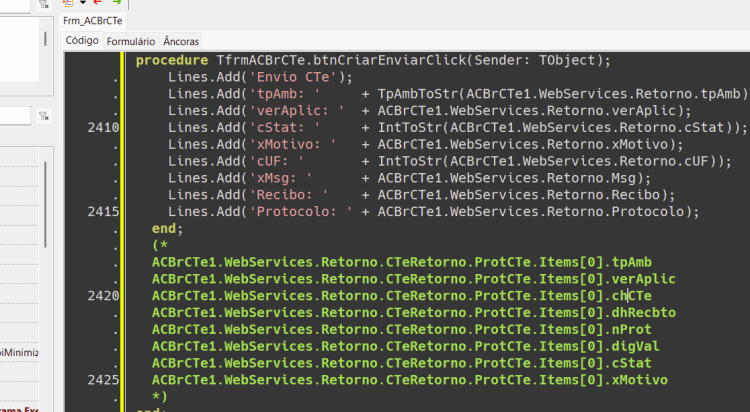
Task: Click the commented line ending in .cStat
Action: point(402,363)
